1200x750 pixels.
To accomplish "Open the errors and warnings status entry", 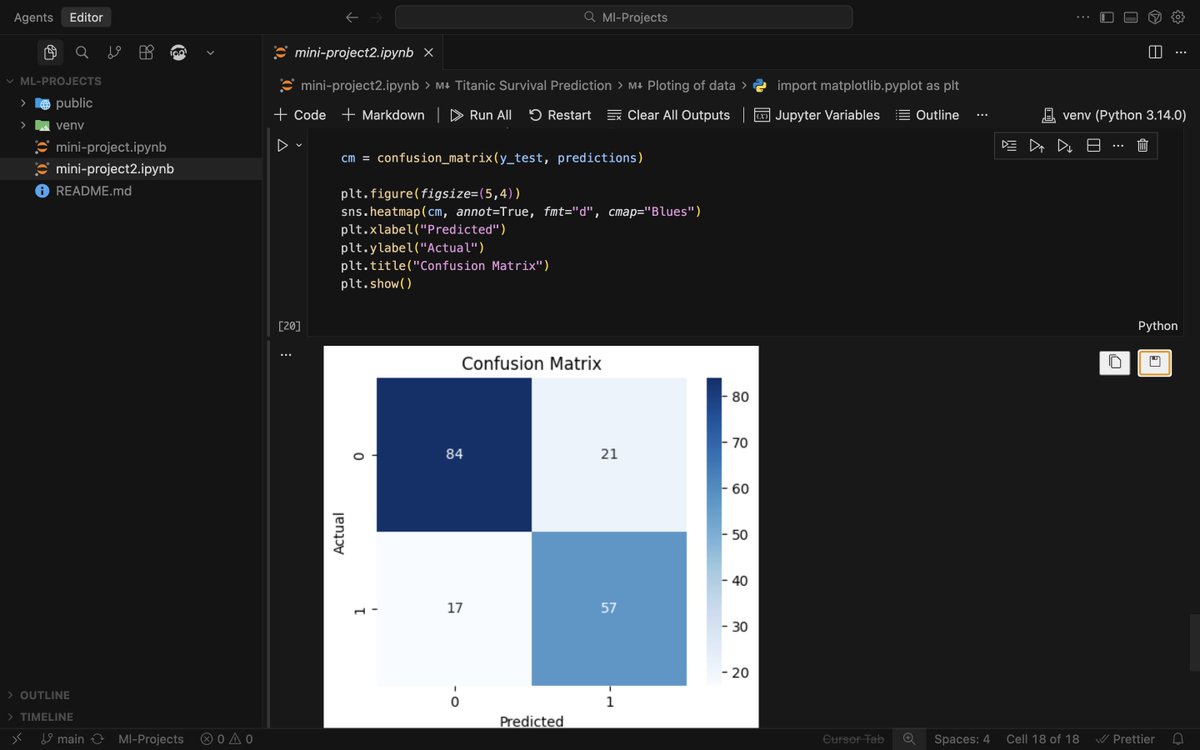I will [226, 739].
